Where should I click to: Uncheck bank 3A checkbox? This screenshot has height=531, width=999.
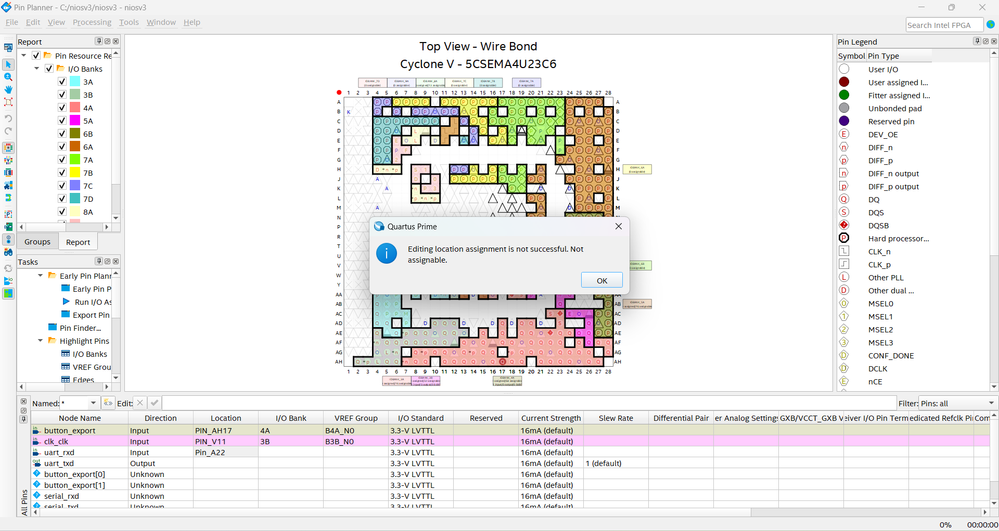coord(62,82)
